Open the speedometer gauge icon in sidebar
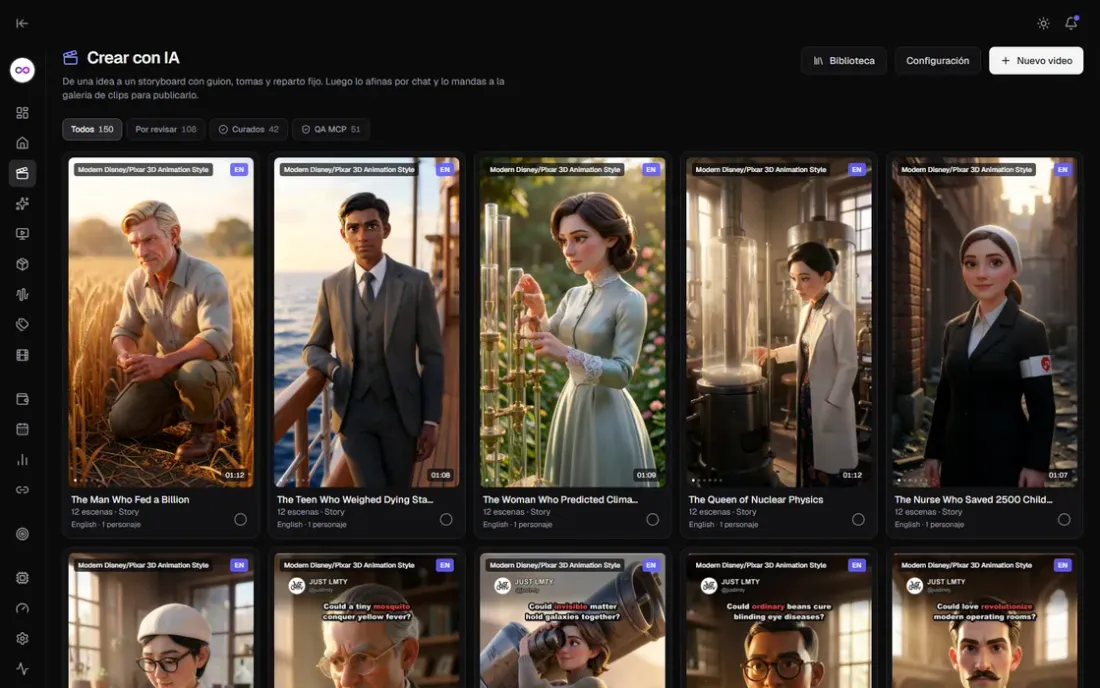 pyautogui.click(x=22, y=608)
